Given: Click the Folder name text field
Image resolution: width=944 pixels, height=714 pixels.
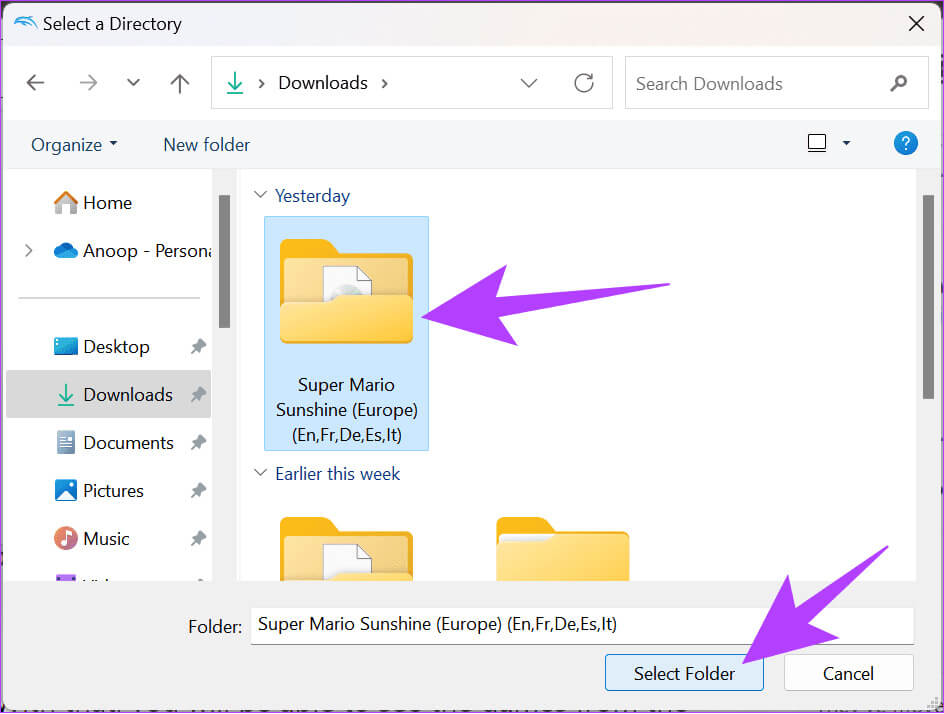Looking at the screenshot, I should coord(582,625).
